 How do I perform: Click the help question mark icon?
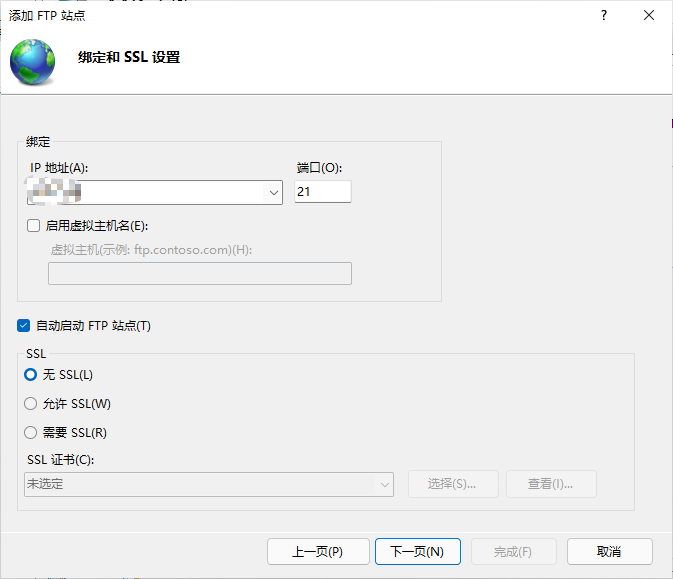point(604,15)
